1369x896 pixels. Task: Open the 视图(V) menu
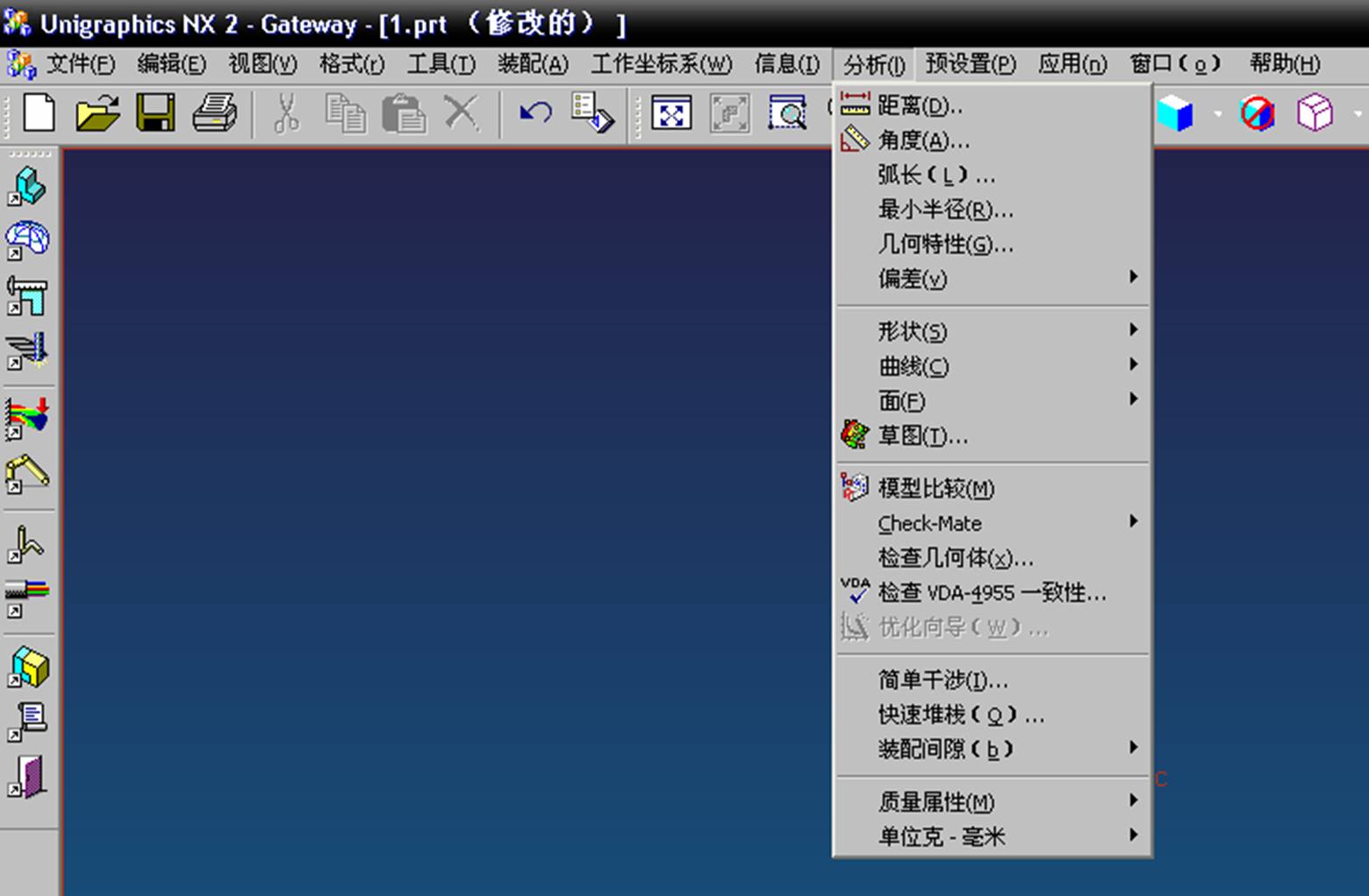coord(262,64)
